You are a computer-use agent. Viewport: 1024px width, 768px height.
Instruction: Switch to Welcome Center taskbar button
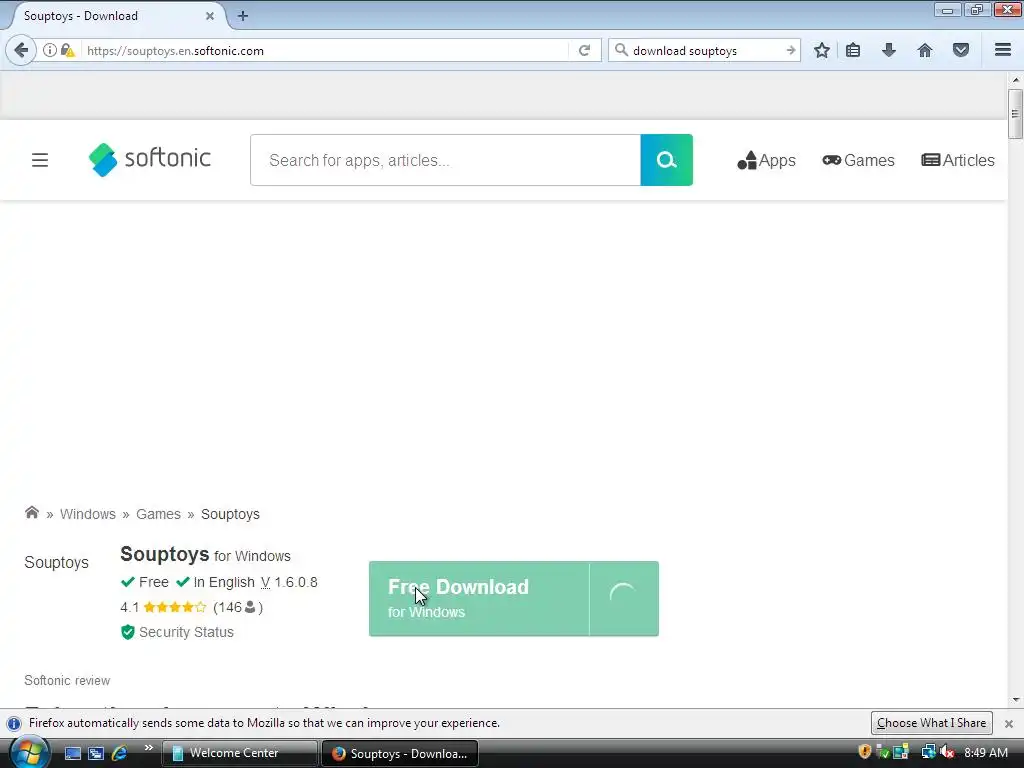pyautogui.click(x=239, y=753)
